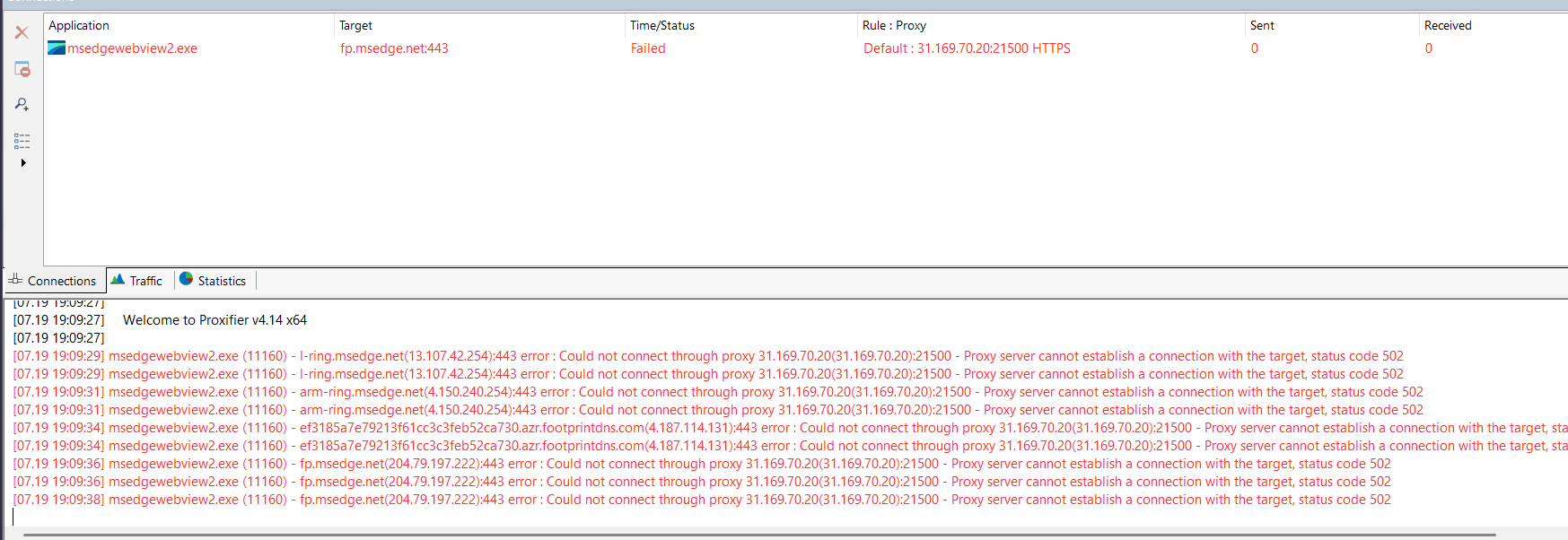Click the Statistics tab pie icon
This screenshot has height=540, width=1568.
point(186,279)
